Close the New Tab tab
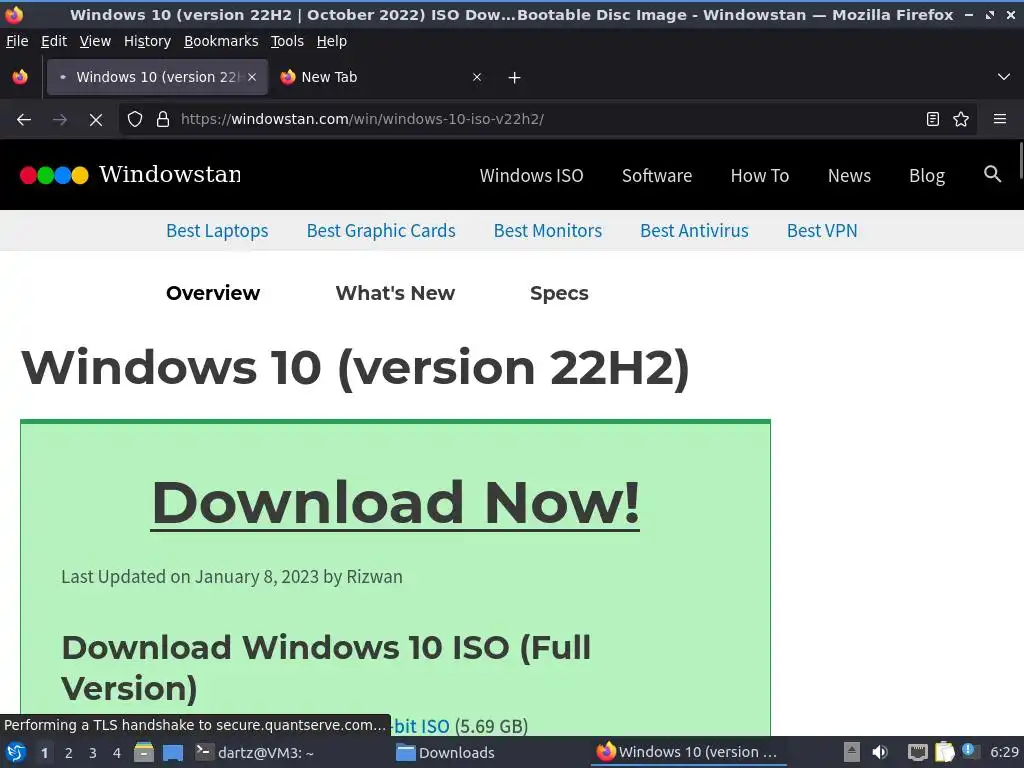The height and width of the screenshot is (768, 1024). [x=477, y=77]
